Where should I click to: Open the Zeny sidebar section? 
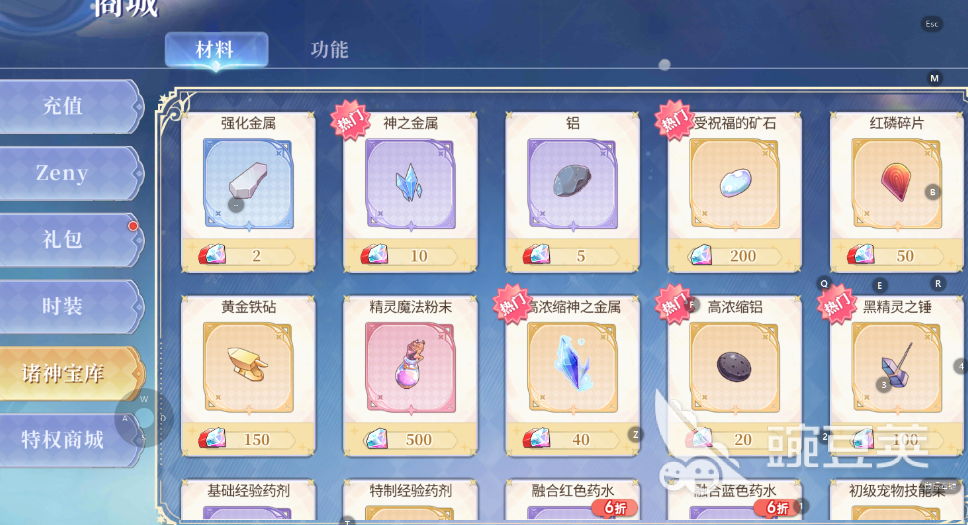coord(69,173)
